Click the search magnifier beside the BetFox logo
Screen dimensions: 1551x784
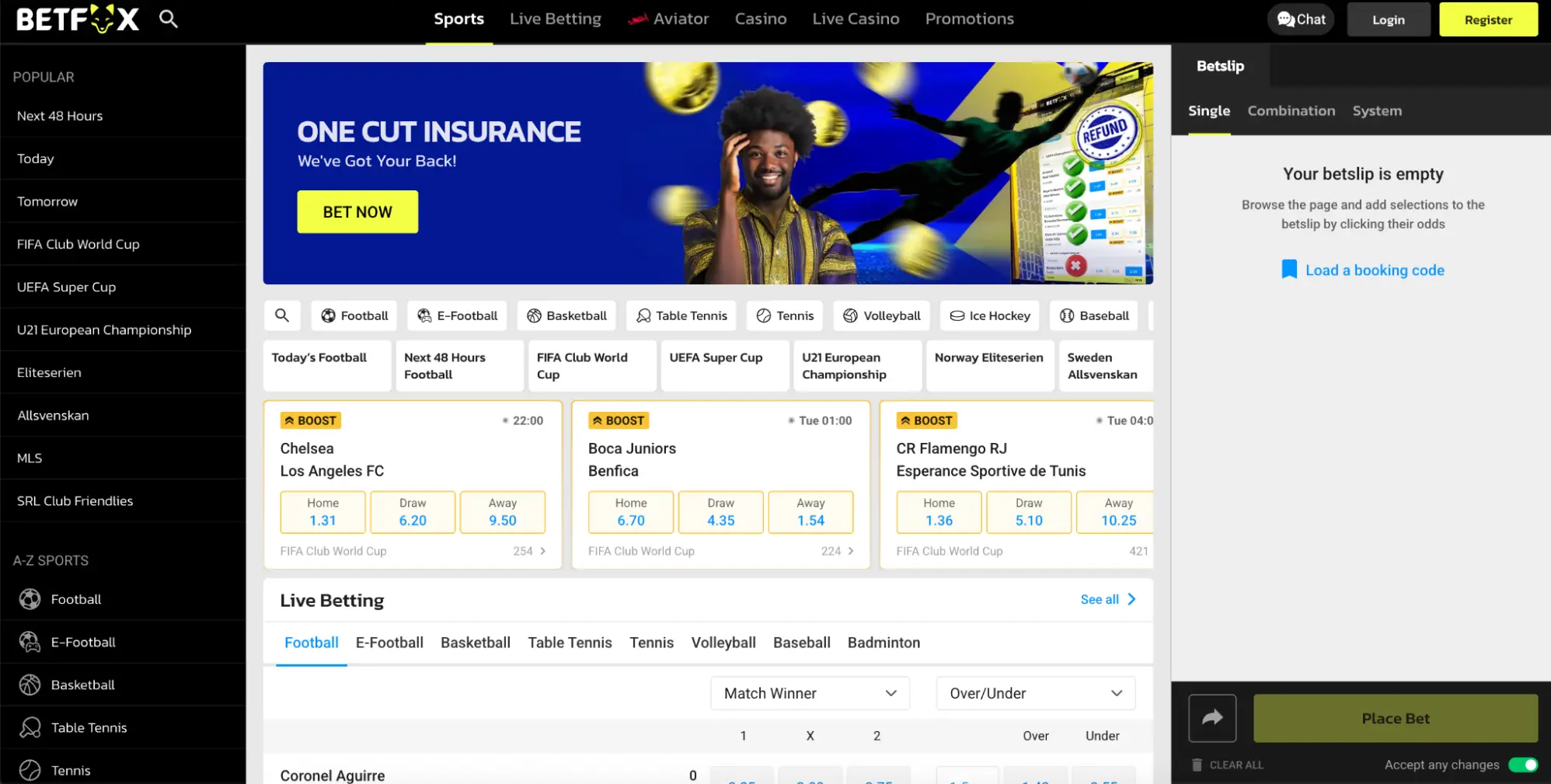click(x=168, y=19)
